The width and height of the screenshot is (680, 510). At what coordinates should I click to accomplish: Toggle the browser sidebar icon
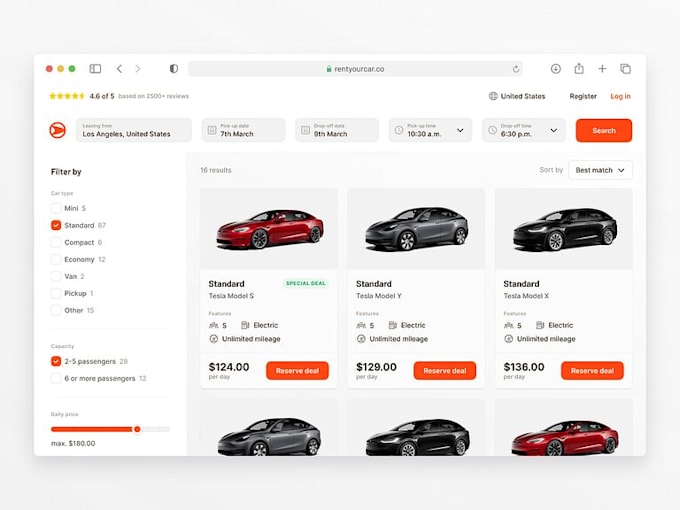(x=95, y=69)
